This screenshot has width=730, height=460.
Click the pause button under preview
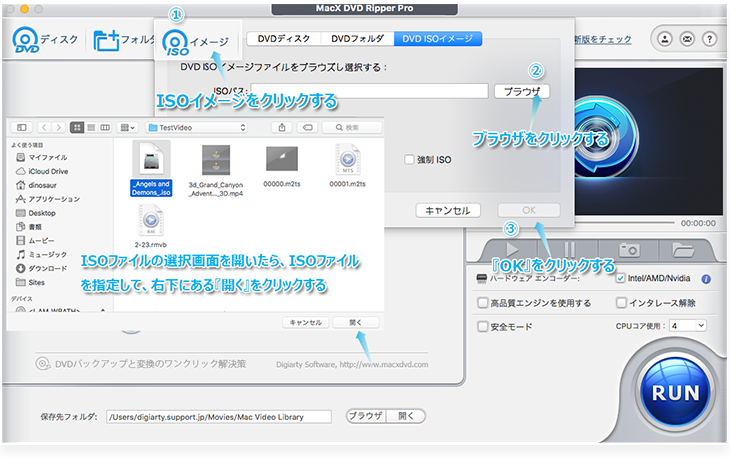click(x=569, y=250)
